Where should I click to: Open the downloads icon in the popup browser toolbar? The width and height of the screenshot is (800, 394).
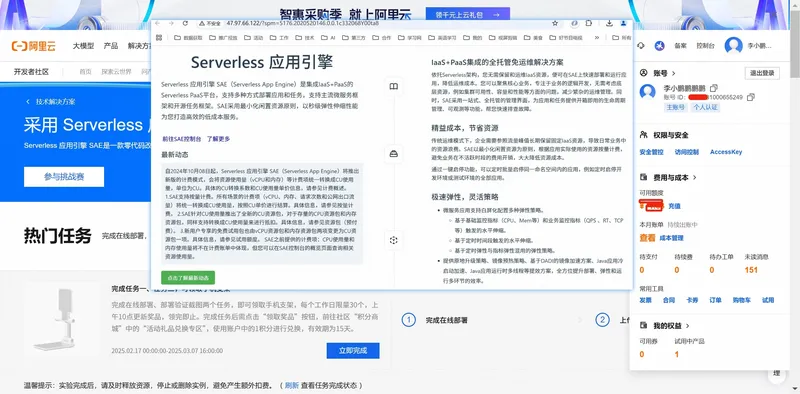click(609, 23)
